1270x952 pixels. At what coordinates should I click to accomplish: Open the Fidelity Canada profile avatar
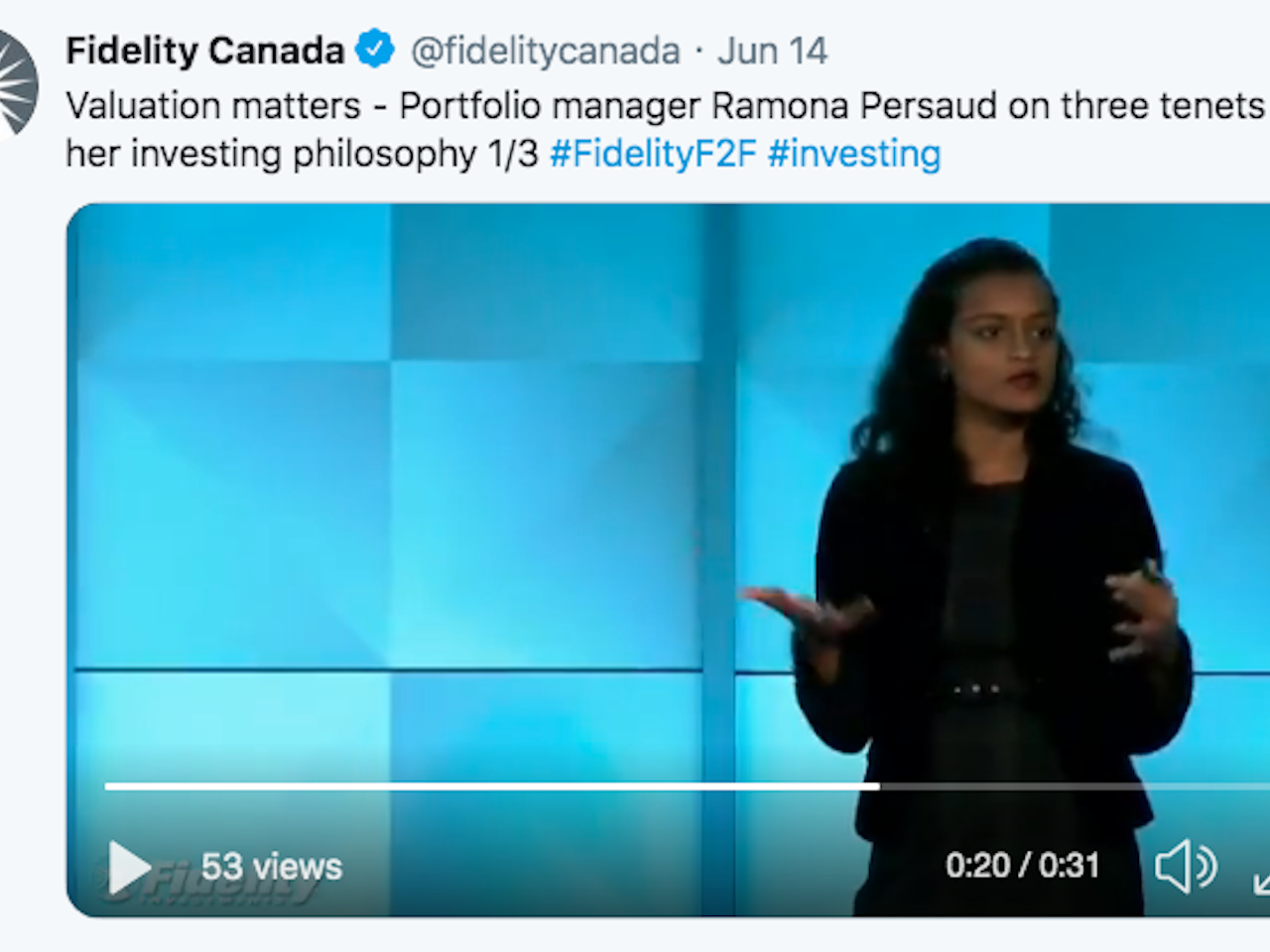16,83
